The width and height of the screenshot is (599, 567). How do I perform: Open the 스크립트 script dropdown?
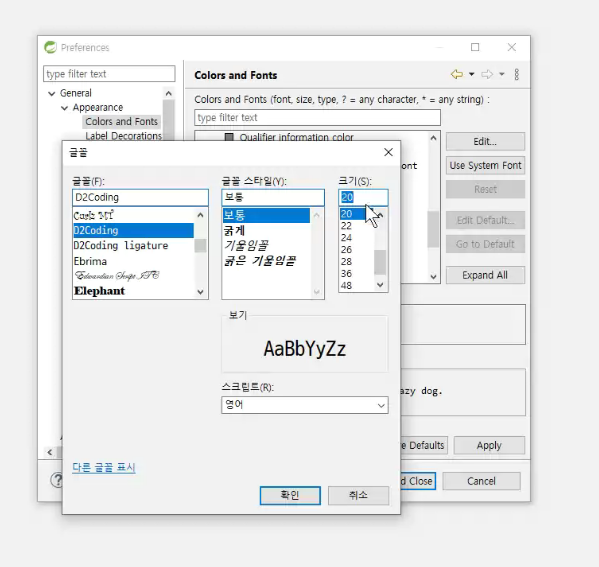coord(305,405)
